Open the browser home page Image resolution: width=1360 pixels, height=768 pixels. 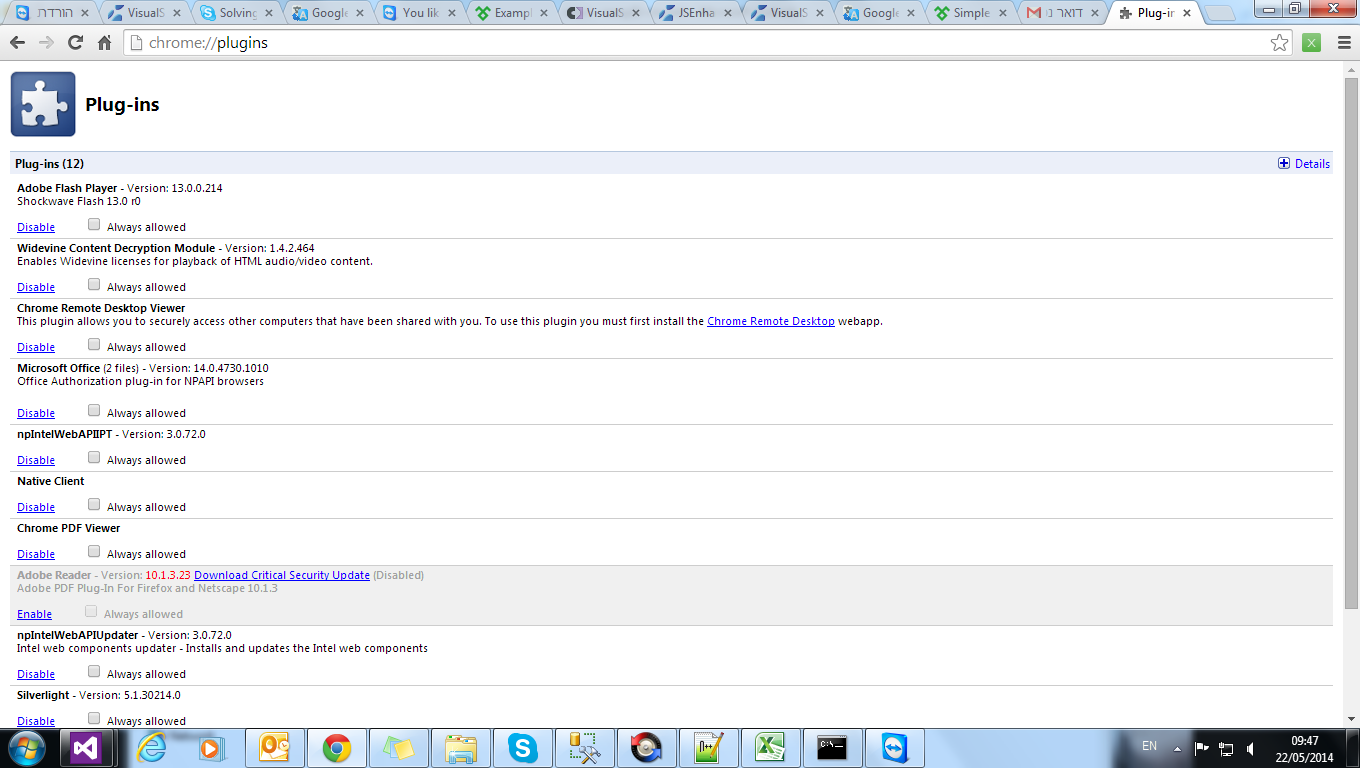tap(104, 43)
